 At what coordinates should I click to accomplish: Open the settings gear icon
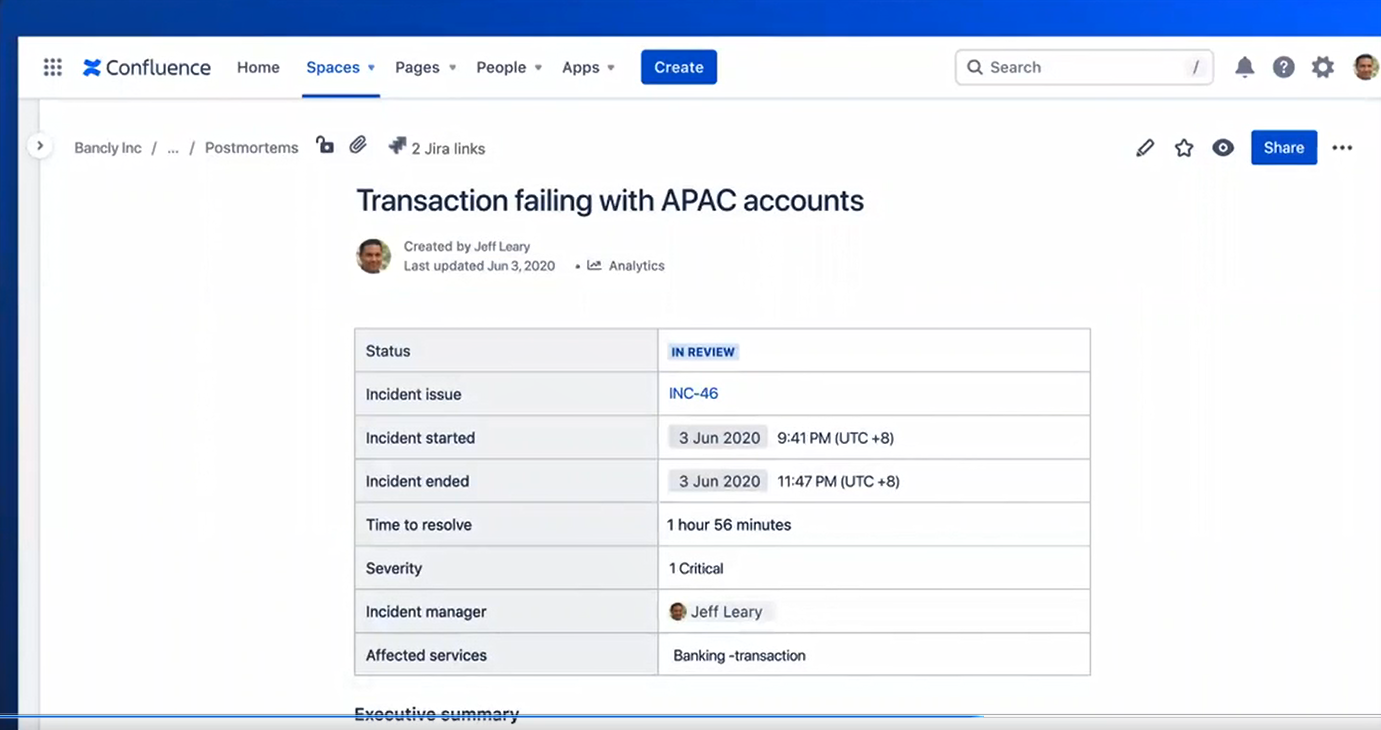(x=1323, y=67)
